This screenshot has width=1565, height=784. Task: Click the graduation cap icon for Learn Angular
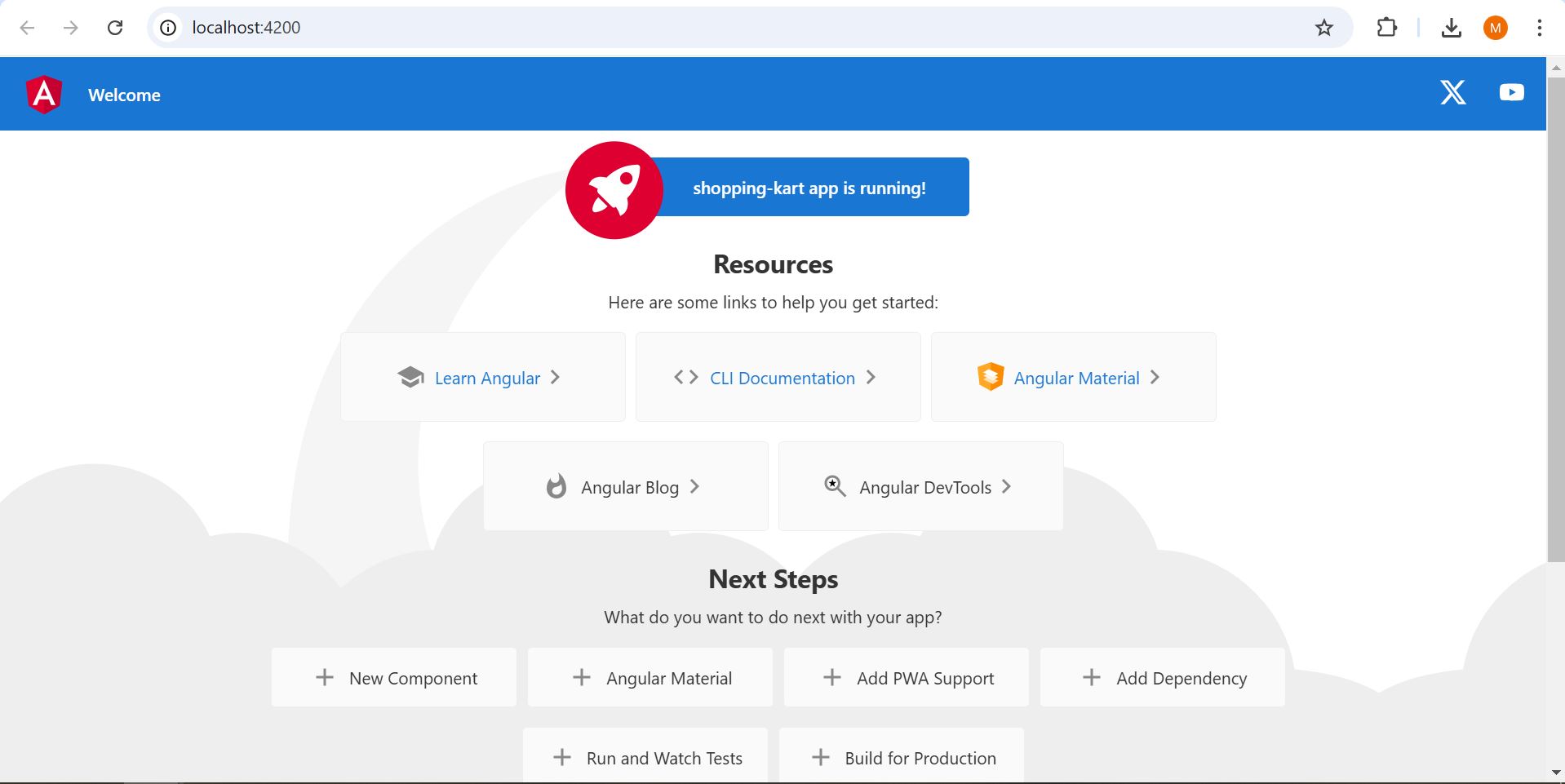[410, 377]
